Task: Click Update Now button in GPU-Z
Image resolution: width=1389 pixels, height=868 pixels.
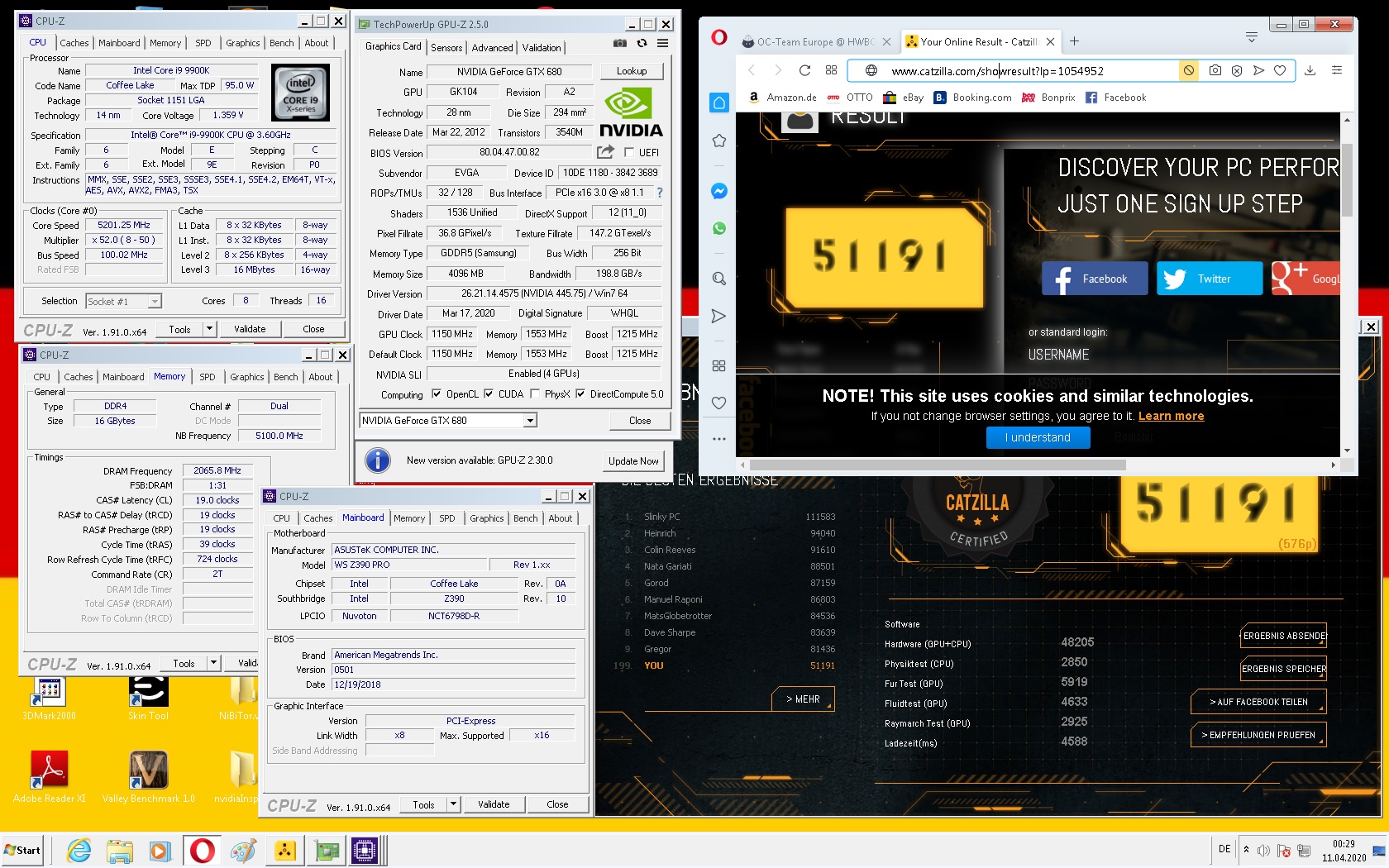Action: point(633,461)
